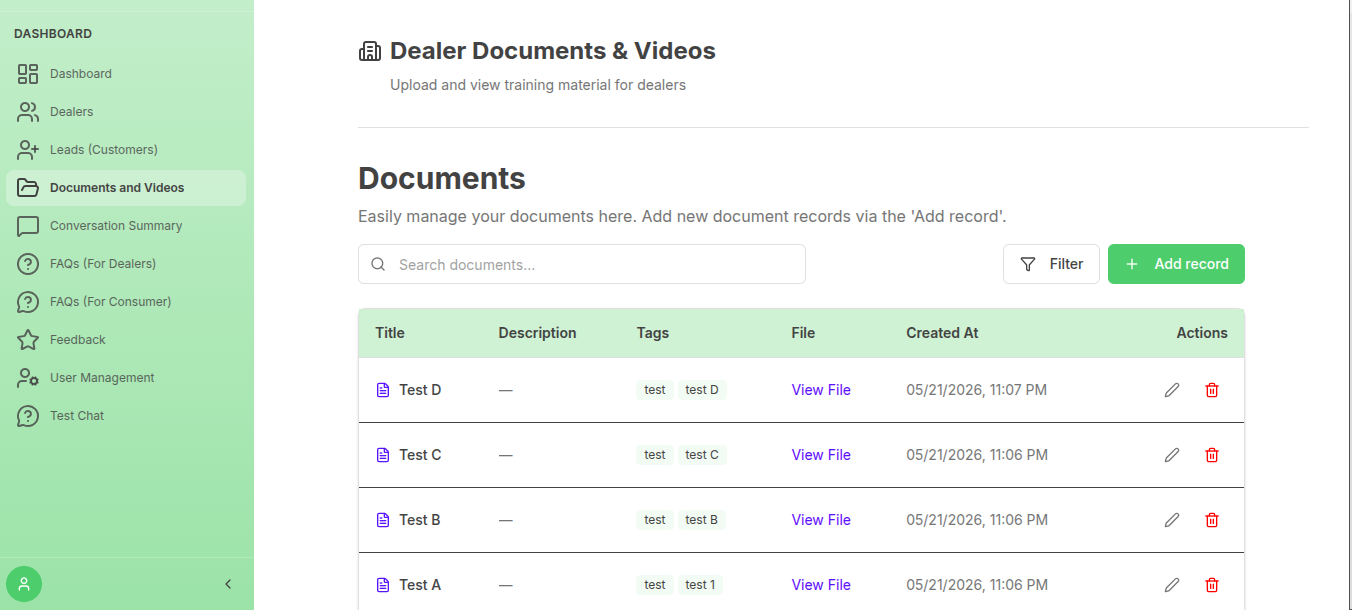Delete the Test A document
1352x610 pixels.
[1212, 585]
